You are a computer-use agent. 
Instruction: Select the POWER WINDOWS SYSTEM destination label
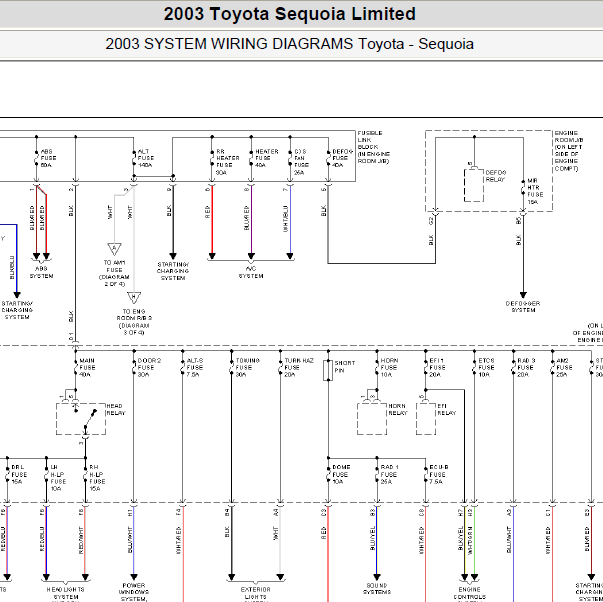(x=134, y=592)
